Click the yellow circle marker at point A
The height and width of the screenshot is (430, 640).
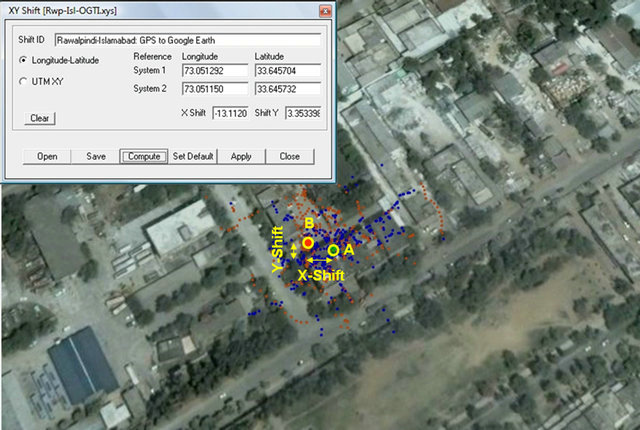[x=333, y=250]
